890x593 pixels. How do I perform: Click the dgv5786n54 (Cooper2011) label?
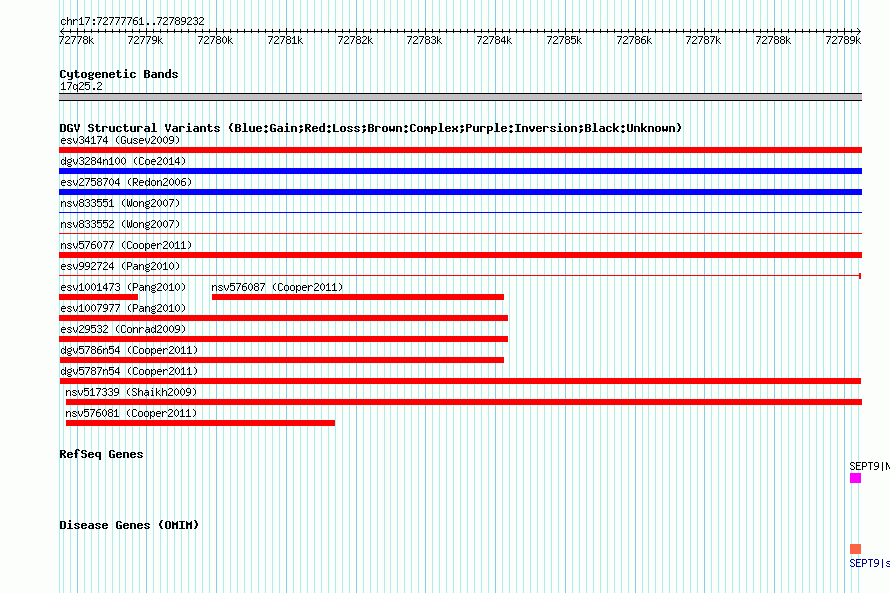[129, 350]
